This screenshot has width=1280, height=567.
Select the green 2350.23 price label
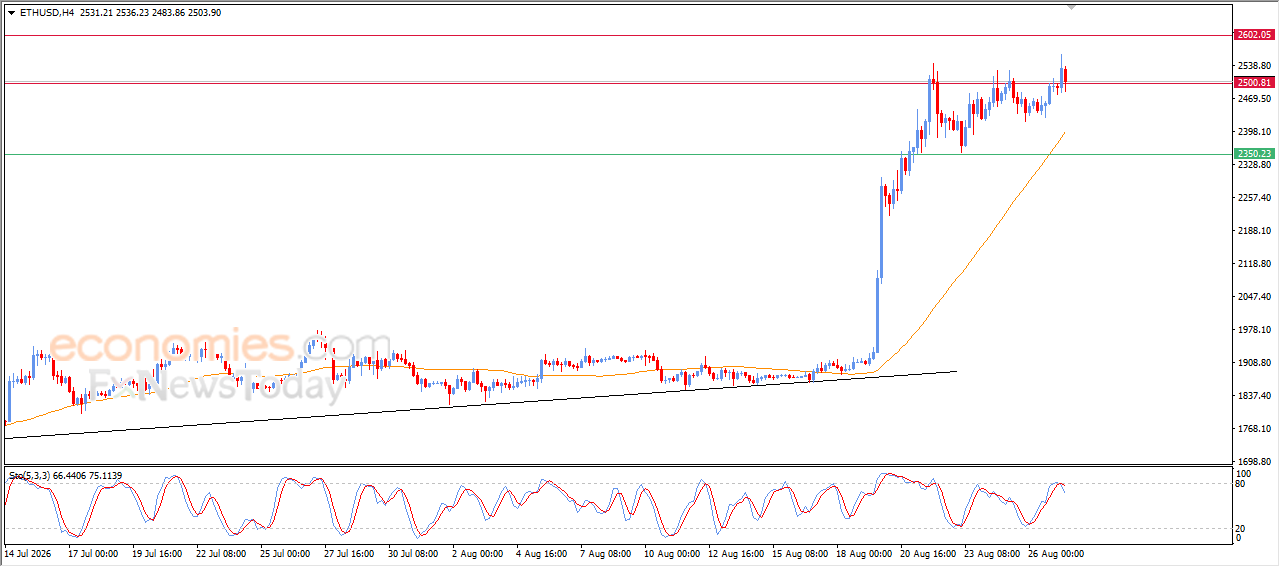1254,154
